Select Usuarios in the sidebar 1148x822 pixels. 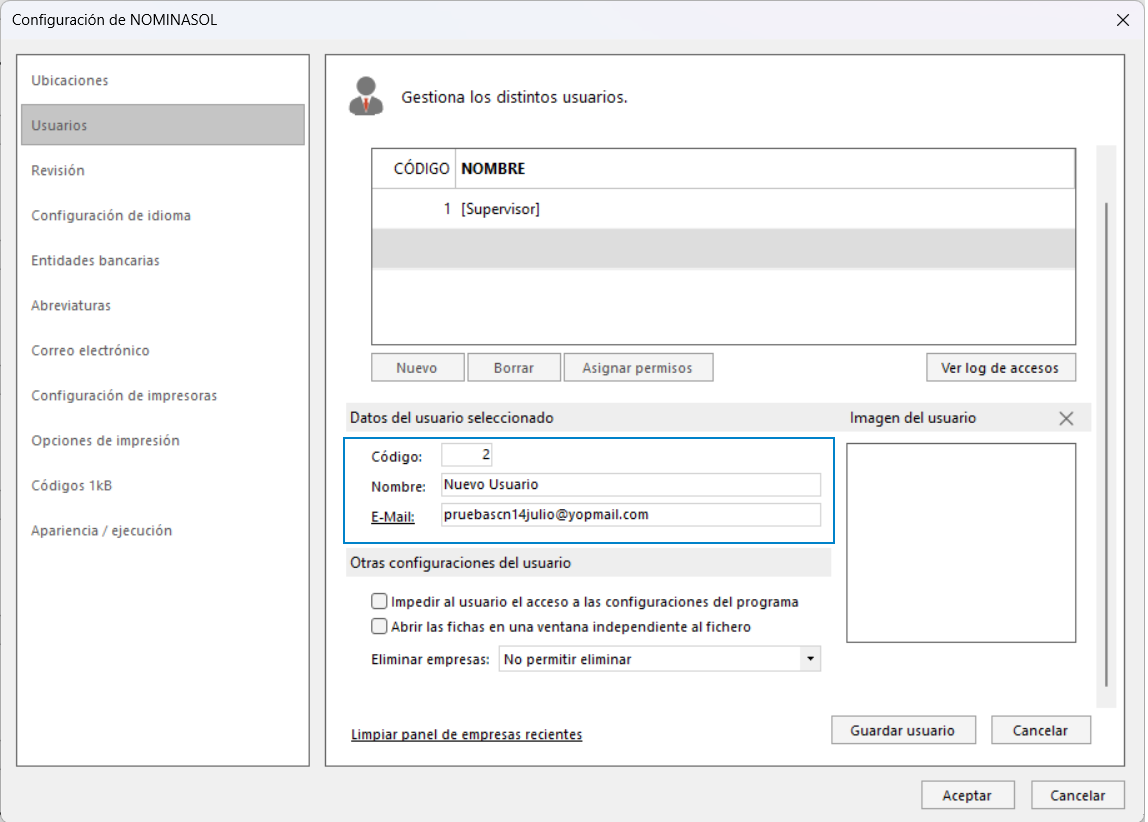pyautogui.click(x=163, y=125)
